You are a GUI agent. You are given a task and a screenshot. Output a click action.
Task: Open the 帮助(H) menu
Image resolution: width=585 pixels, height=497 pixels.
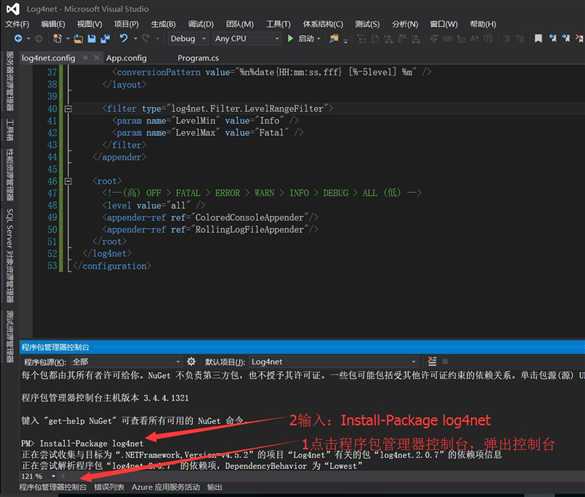(x=483, y=24)
